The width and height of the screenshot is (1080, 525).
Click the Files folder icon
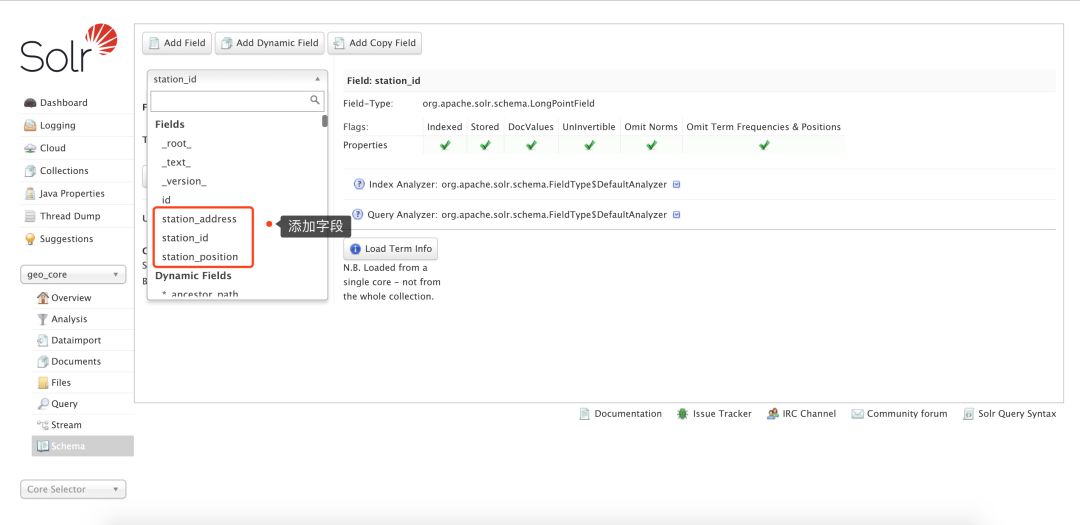pyautogui.click(x=43, y=383)
